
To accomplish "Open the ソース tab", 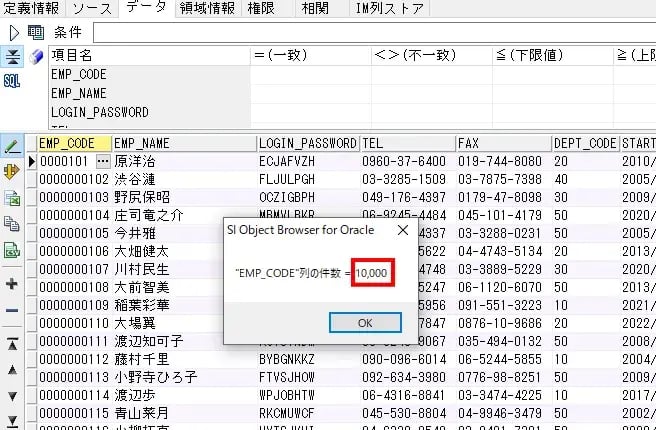I will point(92,9).
